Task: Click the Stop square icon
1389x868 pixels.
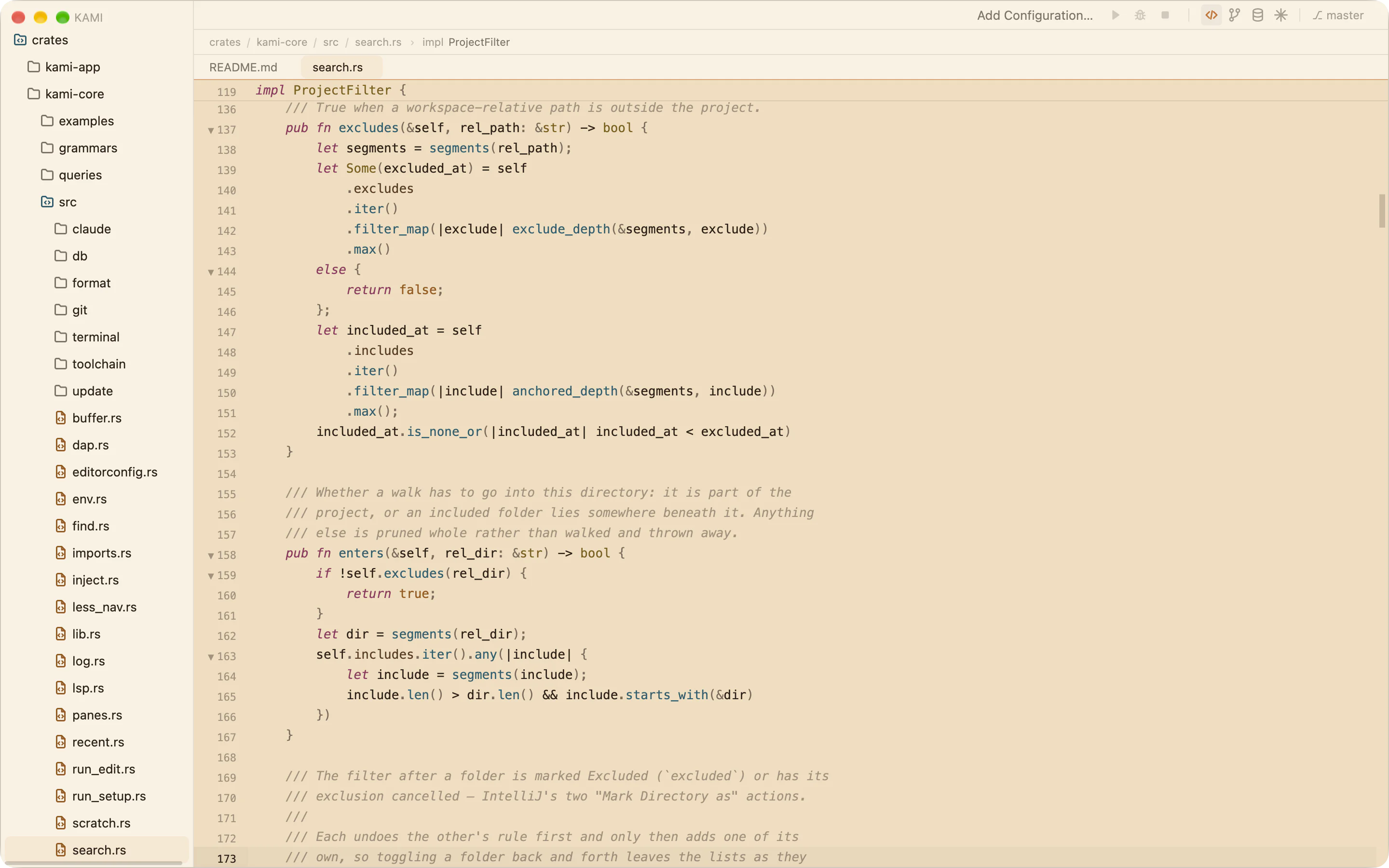Action: pyautogui.click(x=1165, y=15)
